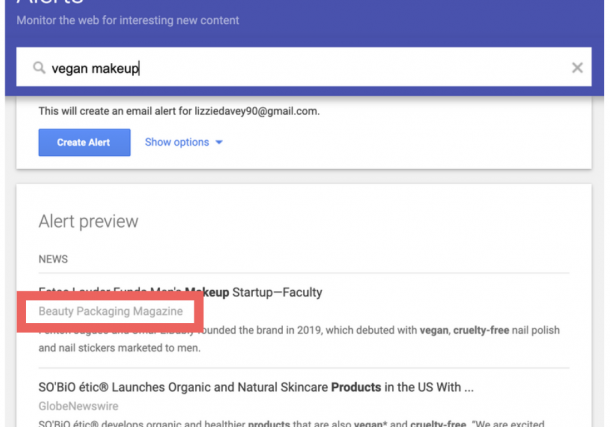
Task: Clear the search with the X icon
Action: coord(577,68)
